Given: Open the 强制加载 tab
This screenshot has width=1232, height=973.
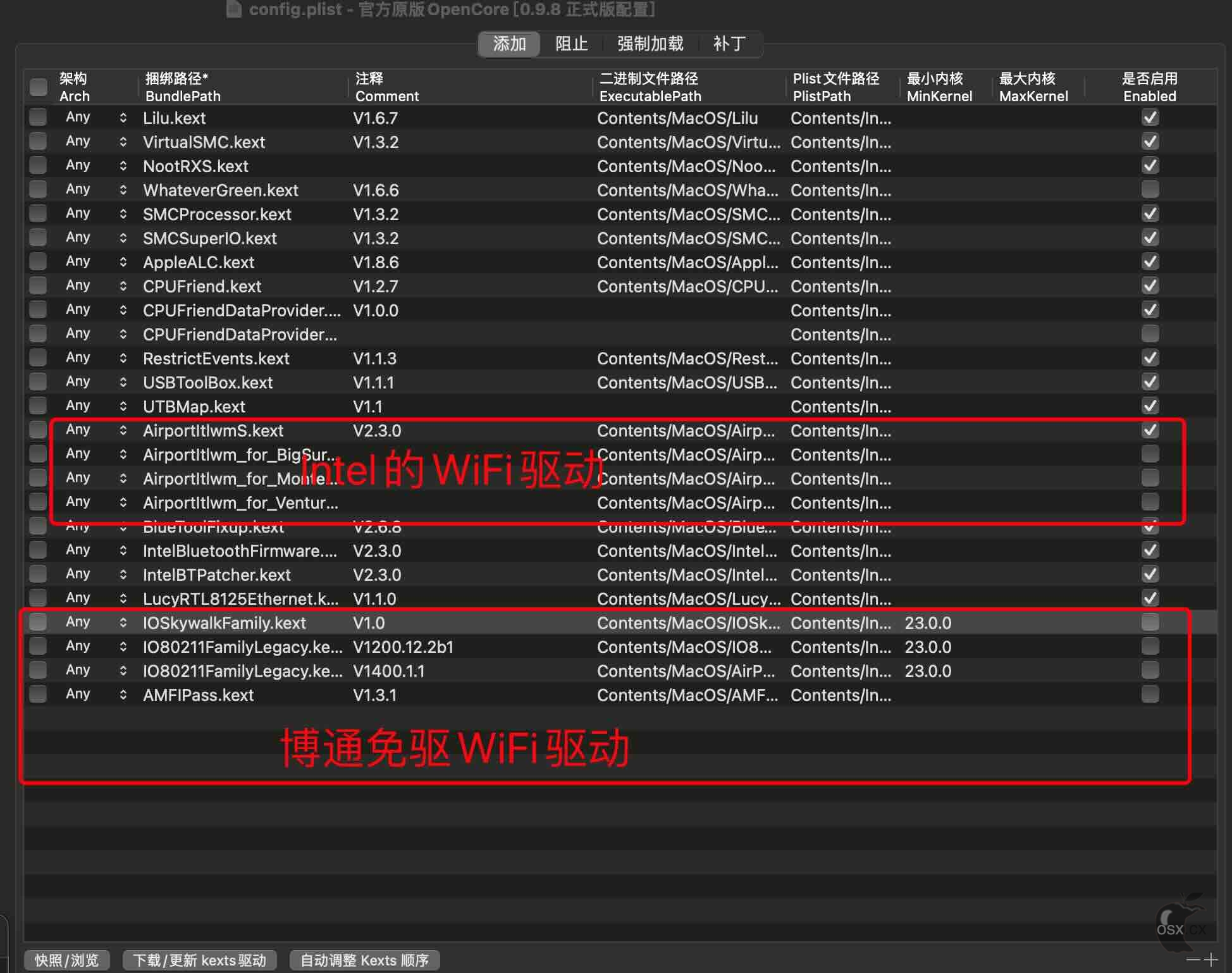Looking at the screenshot, I should click(650, 44).
